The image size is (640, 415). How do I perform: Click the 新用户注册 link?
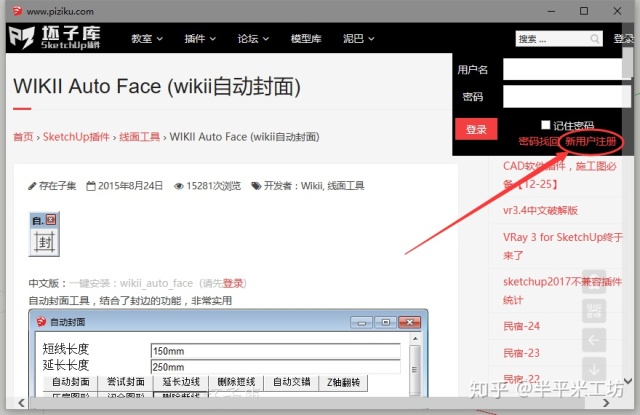click(590, 142)
